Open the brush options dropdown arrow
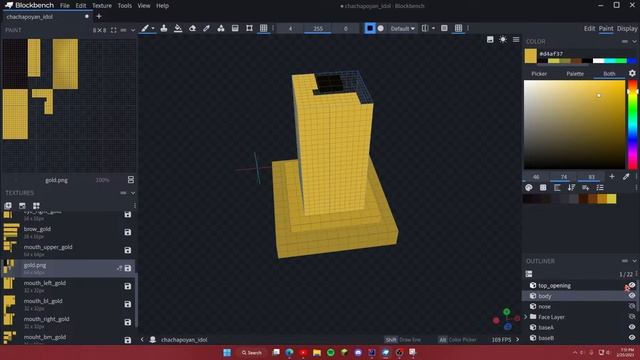 coord(153,28)
